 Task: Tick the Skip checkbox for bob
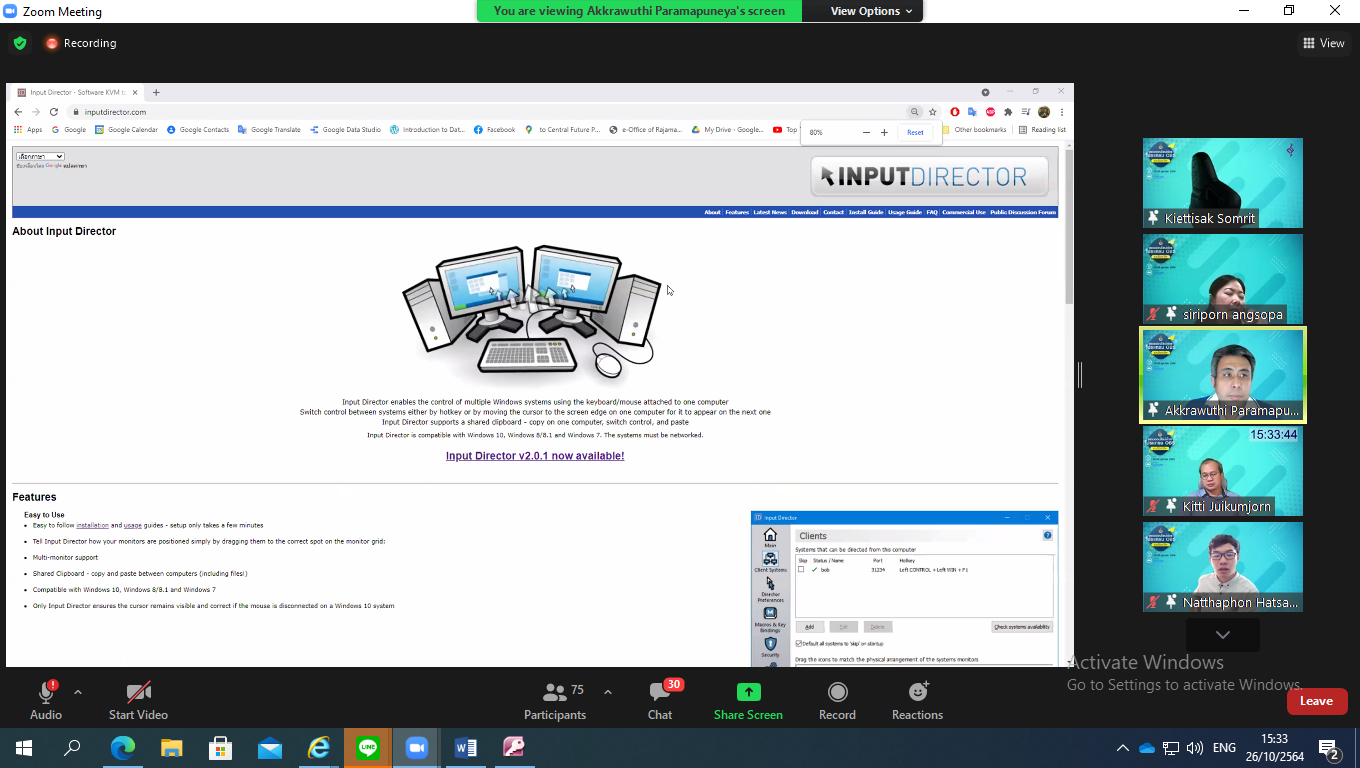801,569
